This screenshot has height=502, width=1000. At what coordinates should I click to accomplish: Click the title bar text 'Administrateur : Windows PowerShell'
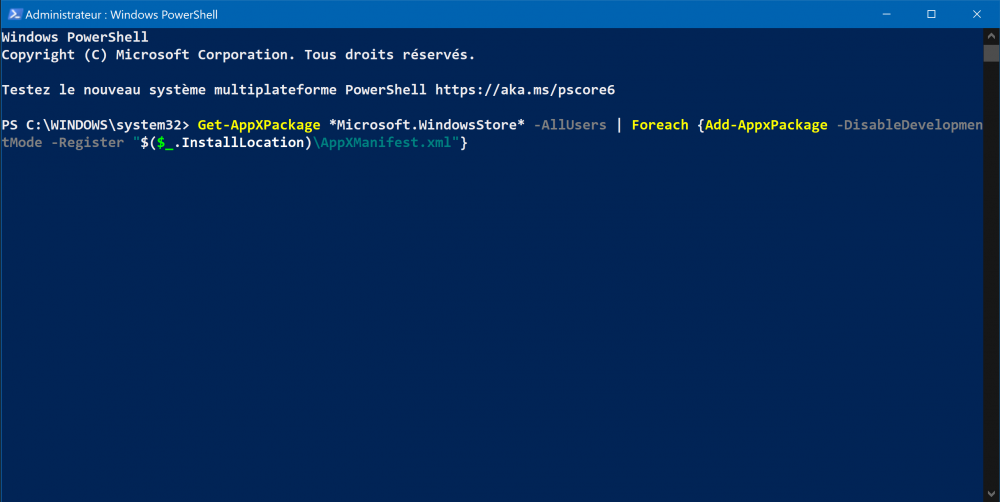(x=120, y=15)
